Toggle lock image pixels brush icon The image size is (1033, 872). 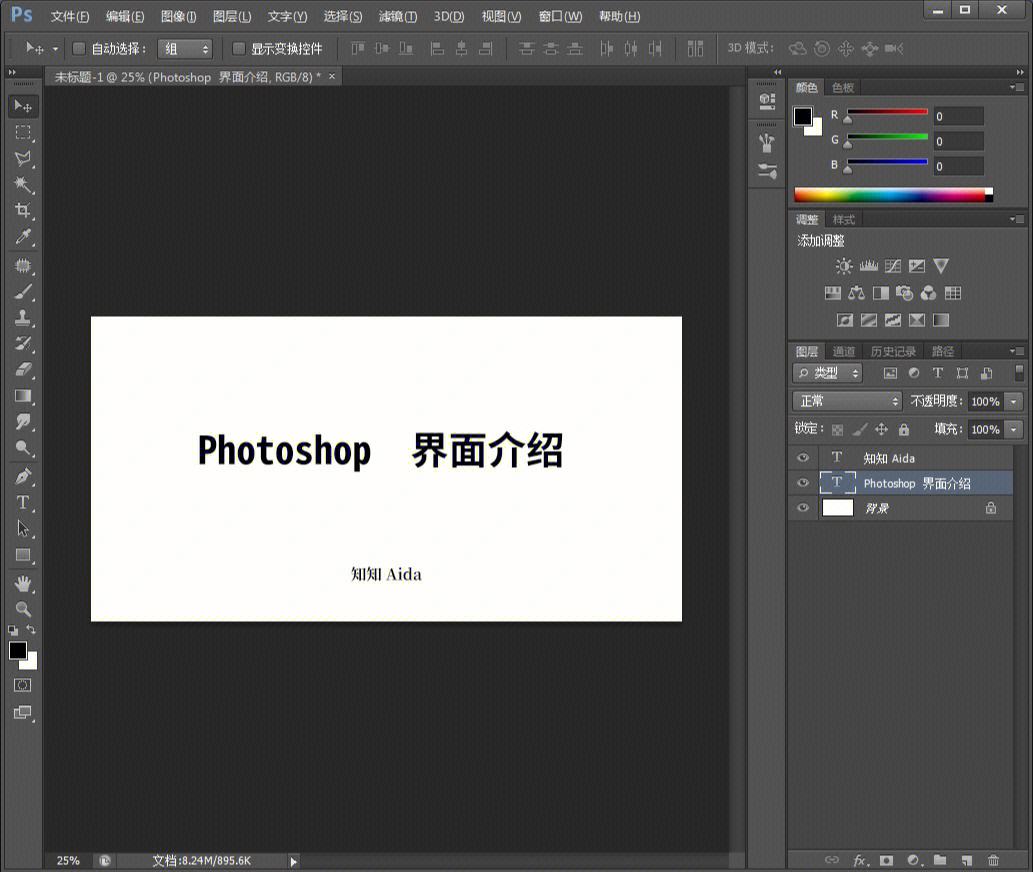[860, 429]
